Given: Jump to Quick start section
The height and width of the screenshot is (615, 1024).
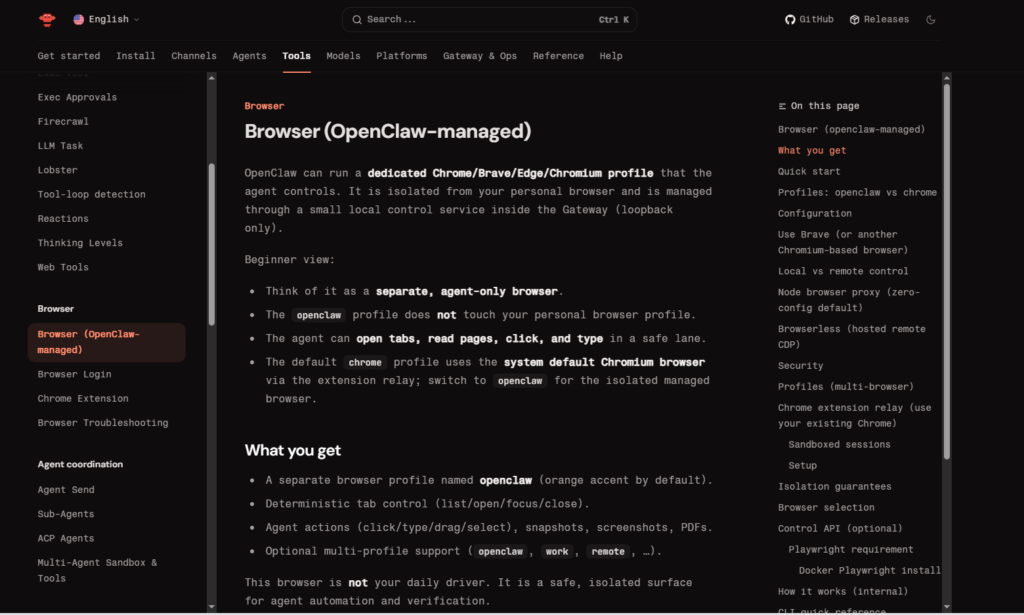Looking at the screenshot, I should (x=809, y=171).
